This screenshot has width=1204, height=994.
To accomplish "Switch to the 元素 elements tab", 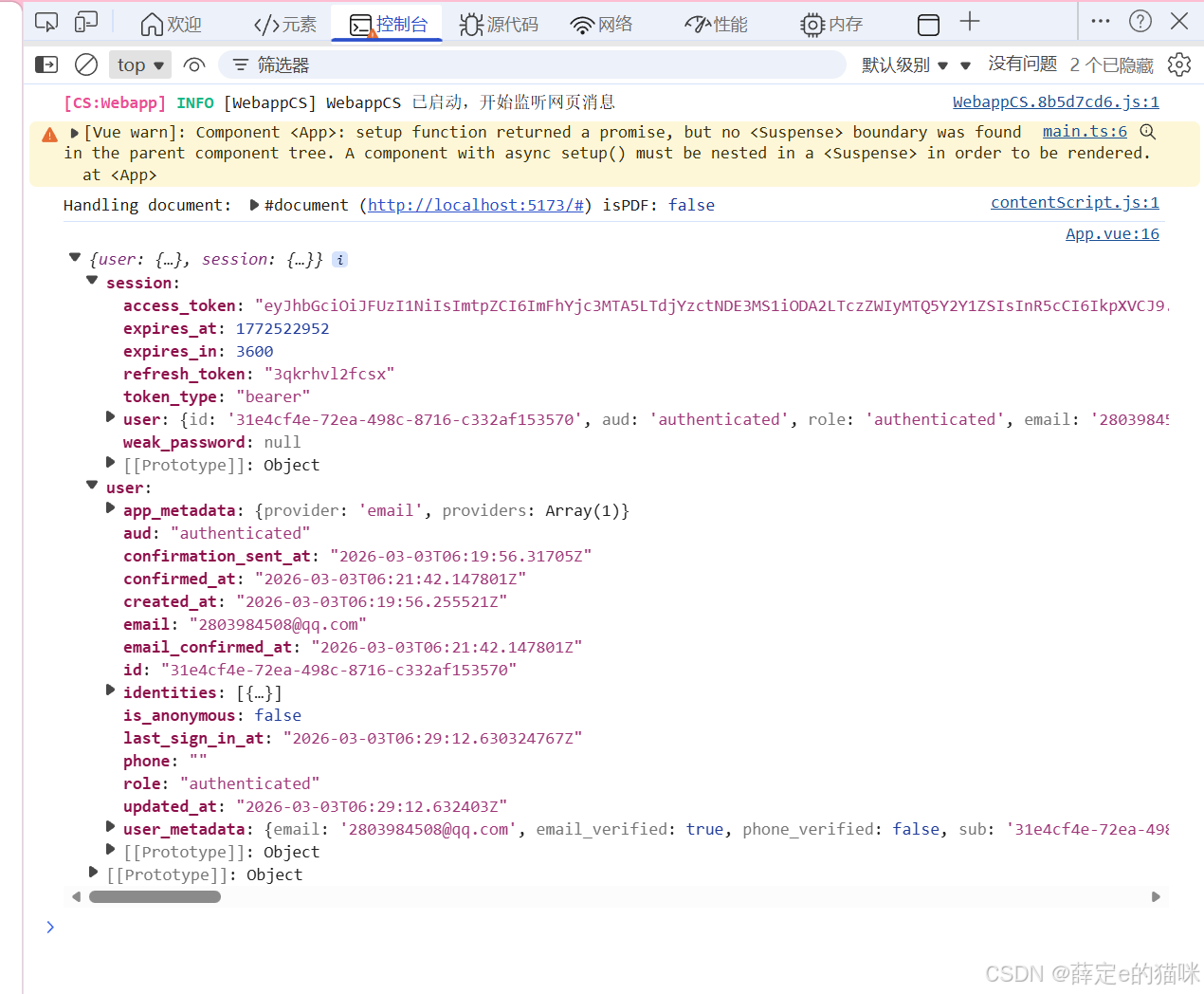I will (285, 24).
